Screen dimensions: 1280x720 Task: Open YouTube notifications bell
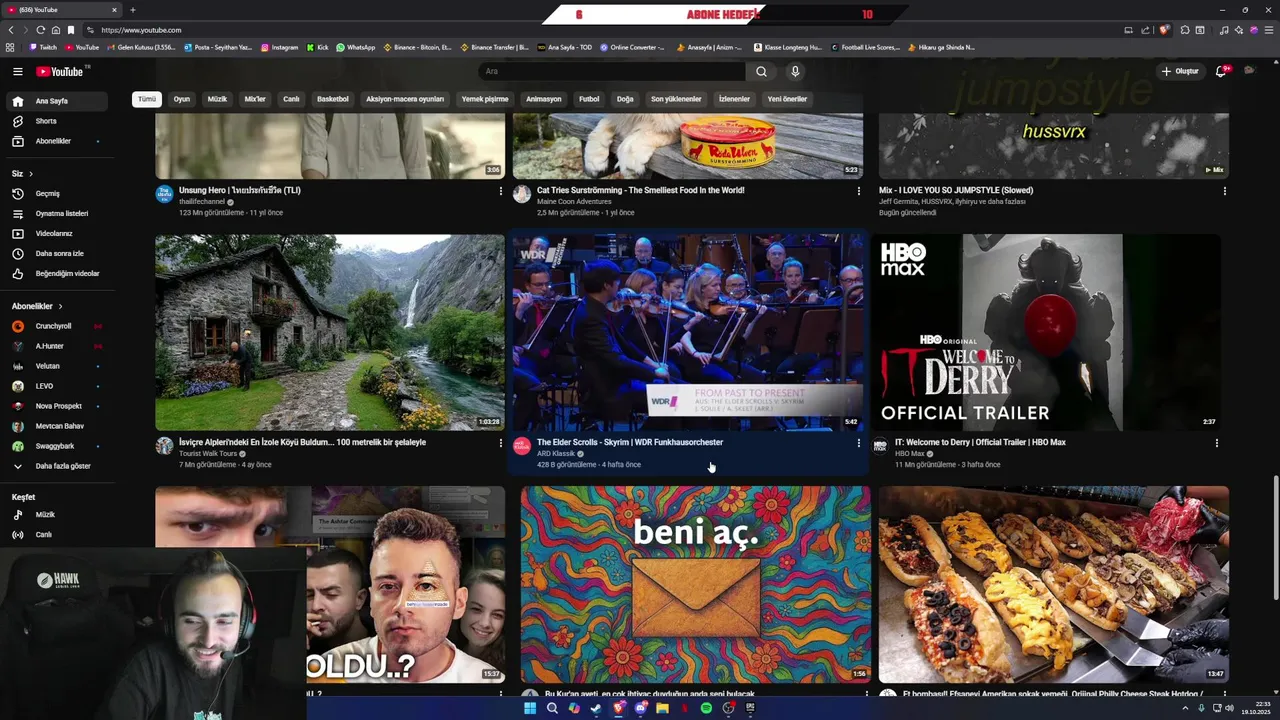tap(1221, 71)
